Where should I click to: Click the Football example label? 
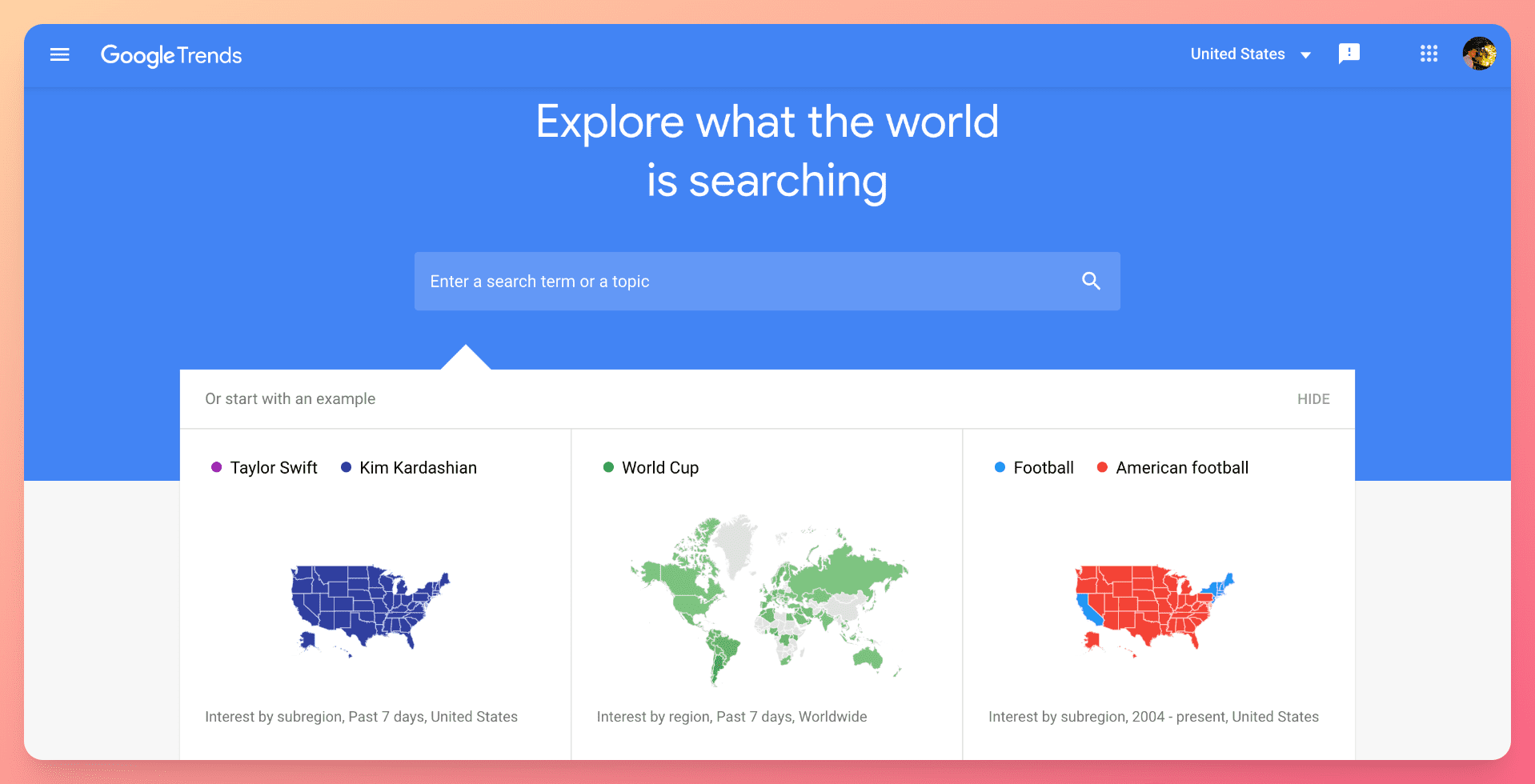pyautogui.click(x=1043, y=468)
